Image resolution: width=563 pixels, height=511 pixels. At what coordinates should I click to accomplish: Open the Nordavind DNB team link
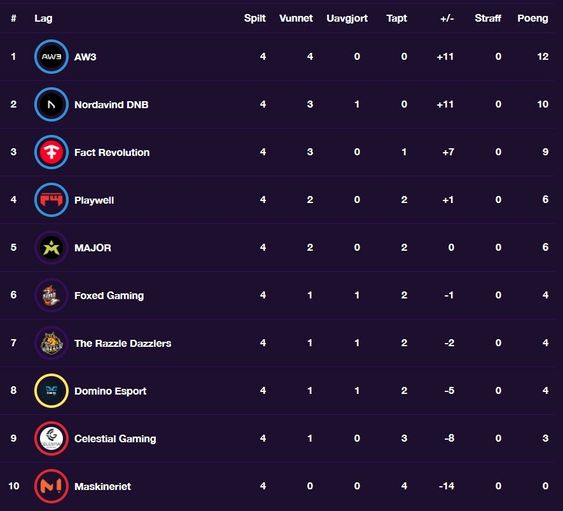pyautogui.click(x=111, y=105)
